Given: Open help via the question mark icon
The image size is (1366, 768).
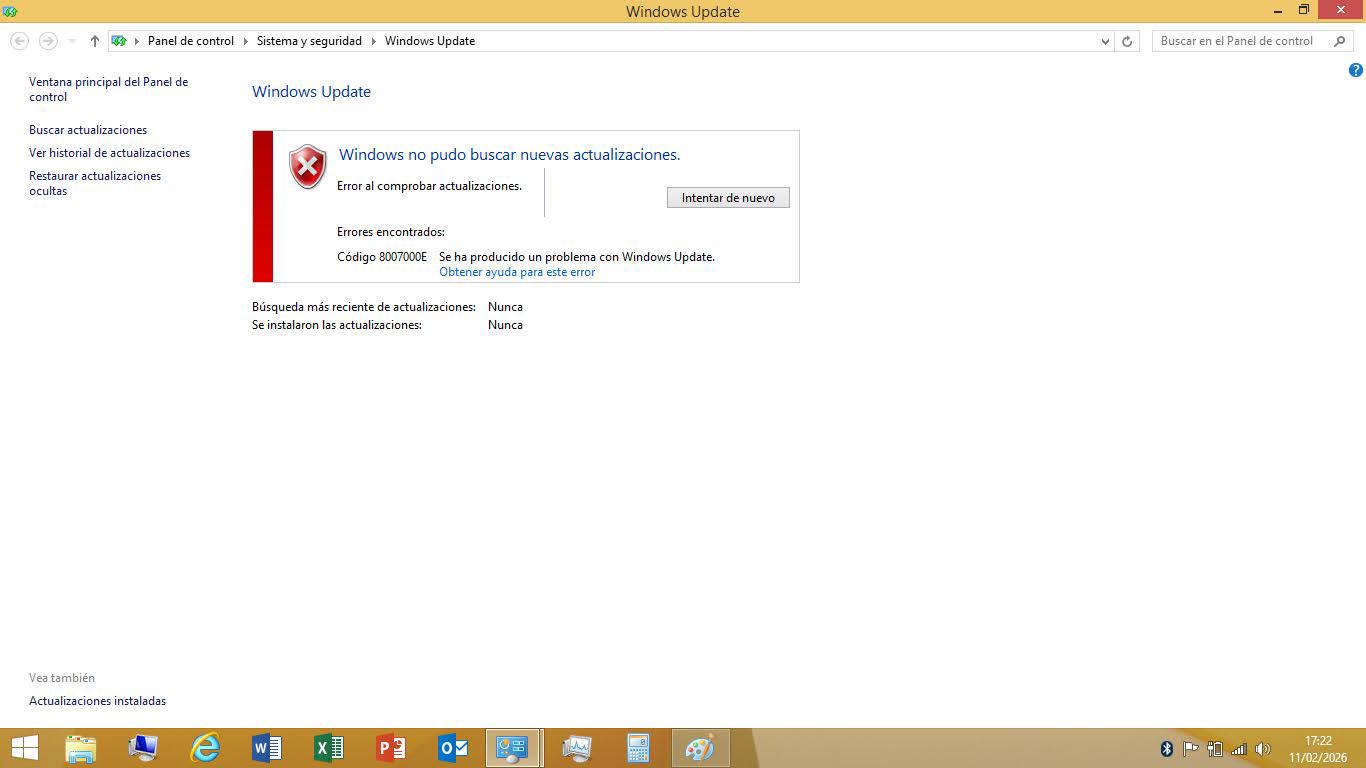Looking at the screenshot, I should point(1357,70).
